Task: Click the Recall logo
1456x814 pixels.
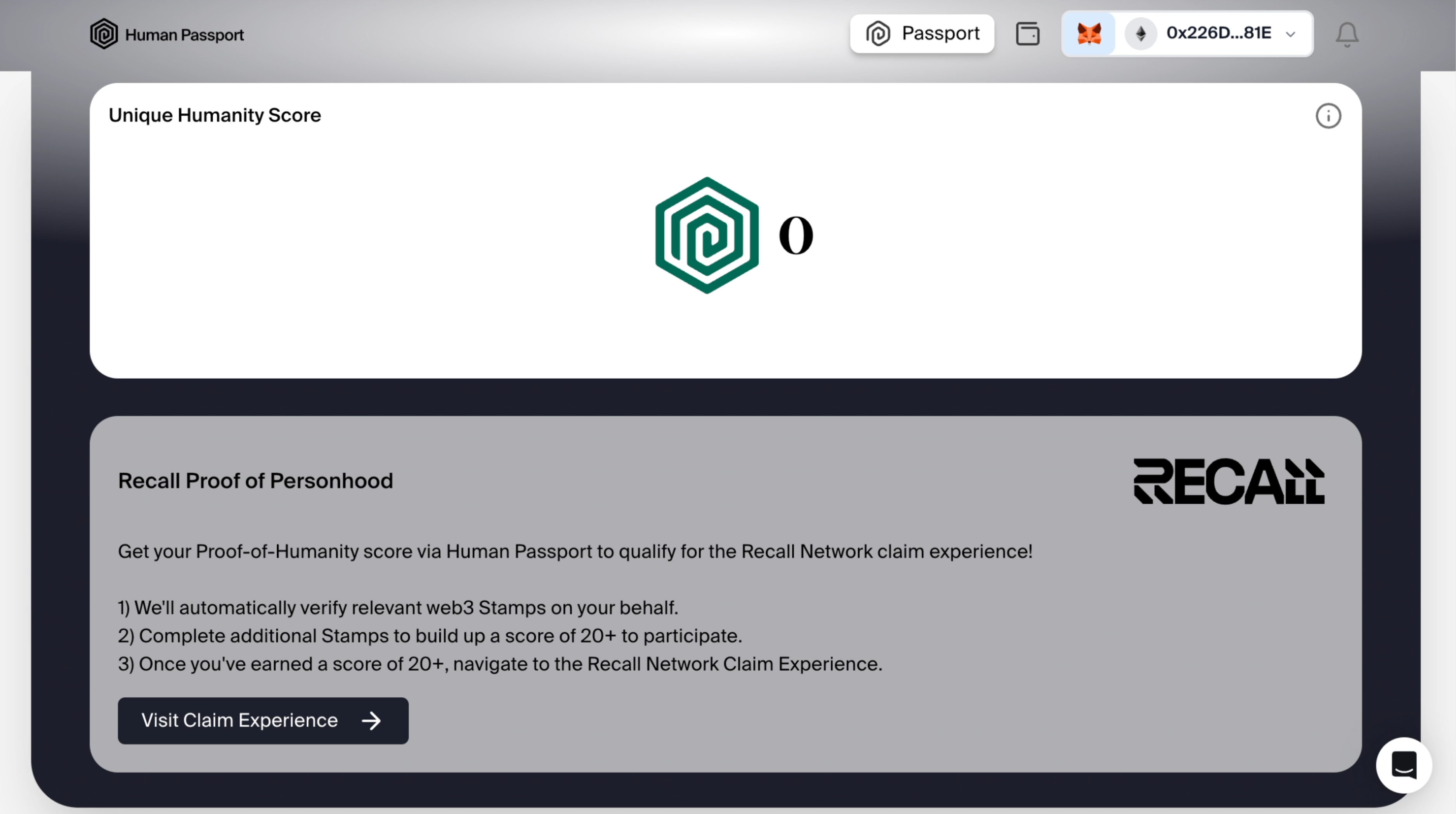Action: click(x=1229, y=481)
